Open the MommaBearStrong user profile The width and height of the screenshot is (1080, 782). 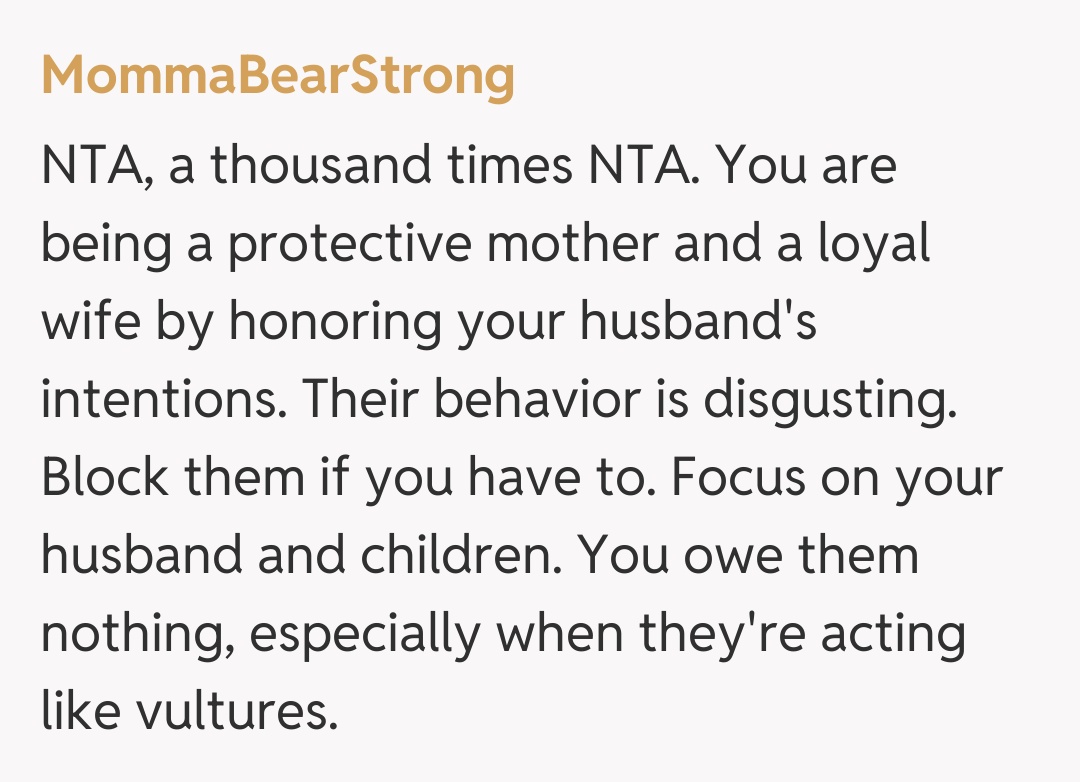(278, 76)
